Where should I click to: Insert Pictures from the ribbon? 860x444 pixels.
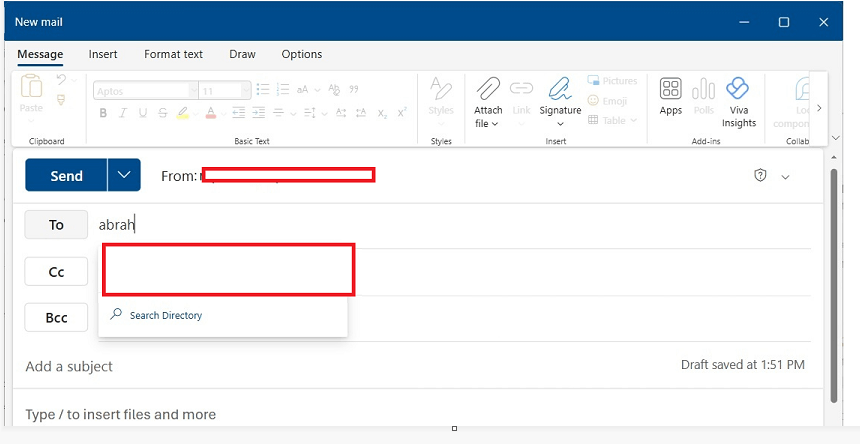612,81
